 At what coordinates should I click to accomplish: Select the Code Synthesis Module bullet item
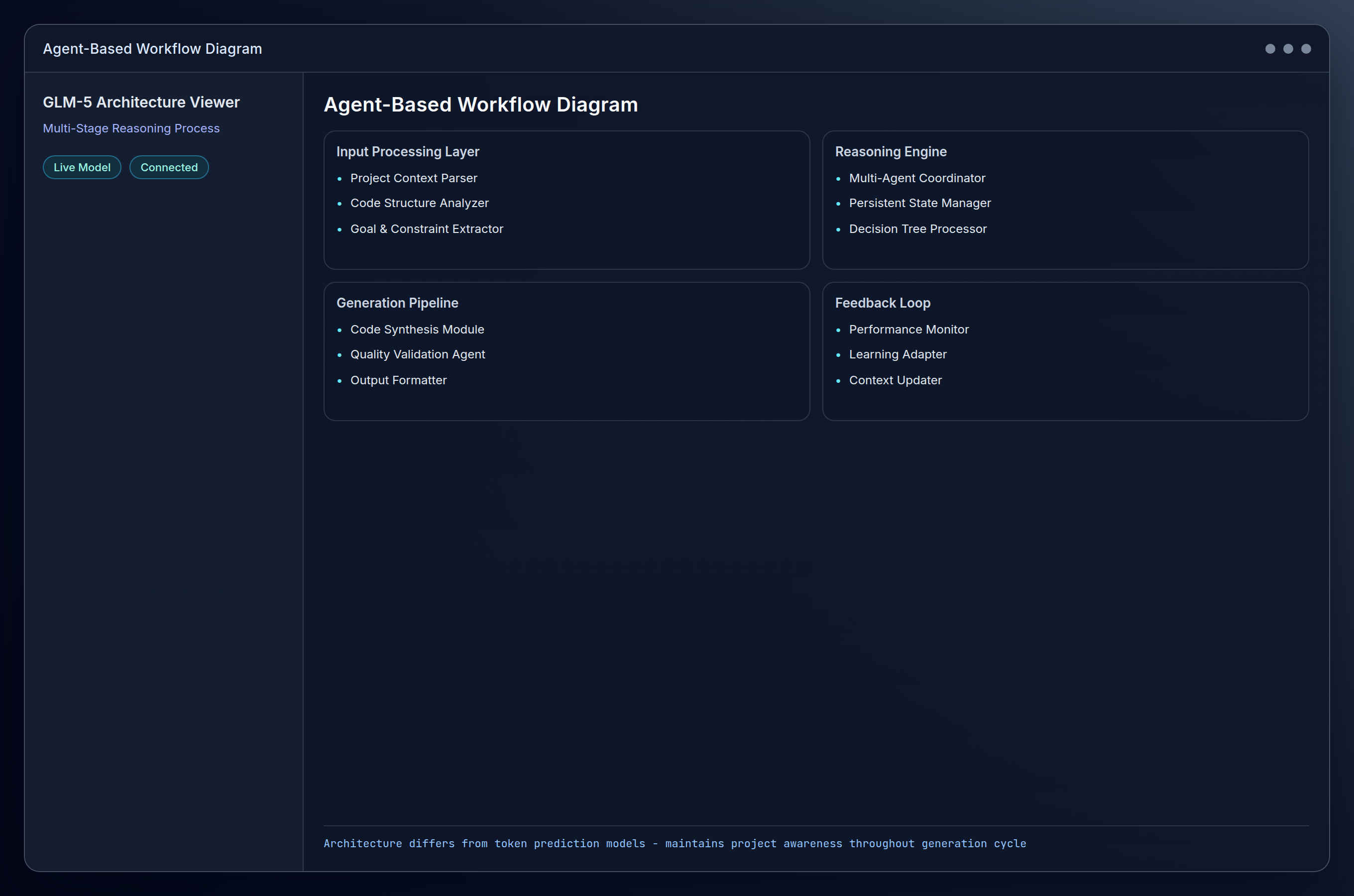(x=417, y=329)
